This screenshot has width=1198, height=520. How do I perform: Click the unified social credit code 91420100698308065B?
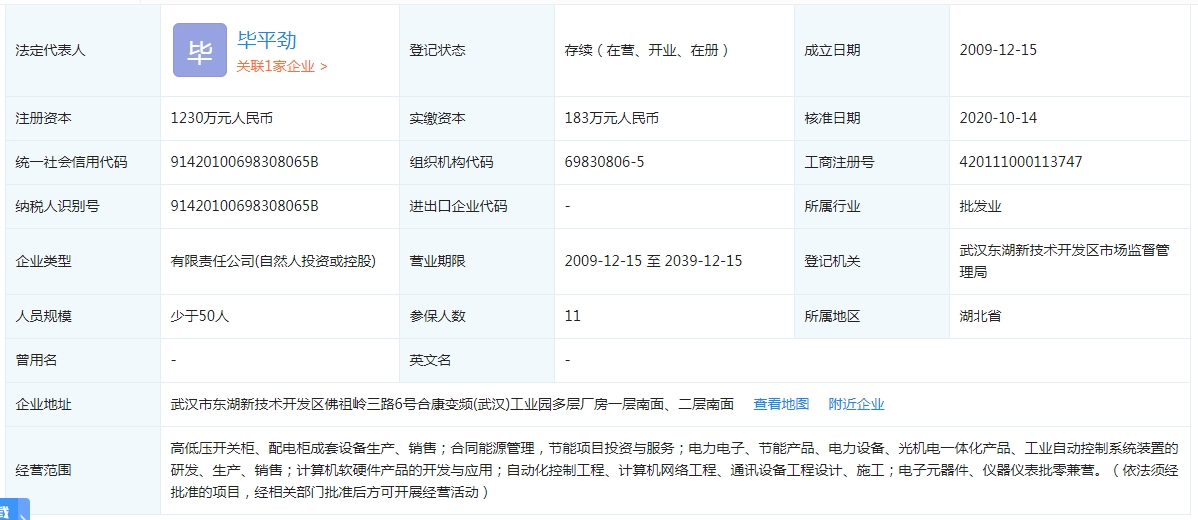[x=244, y=162]
